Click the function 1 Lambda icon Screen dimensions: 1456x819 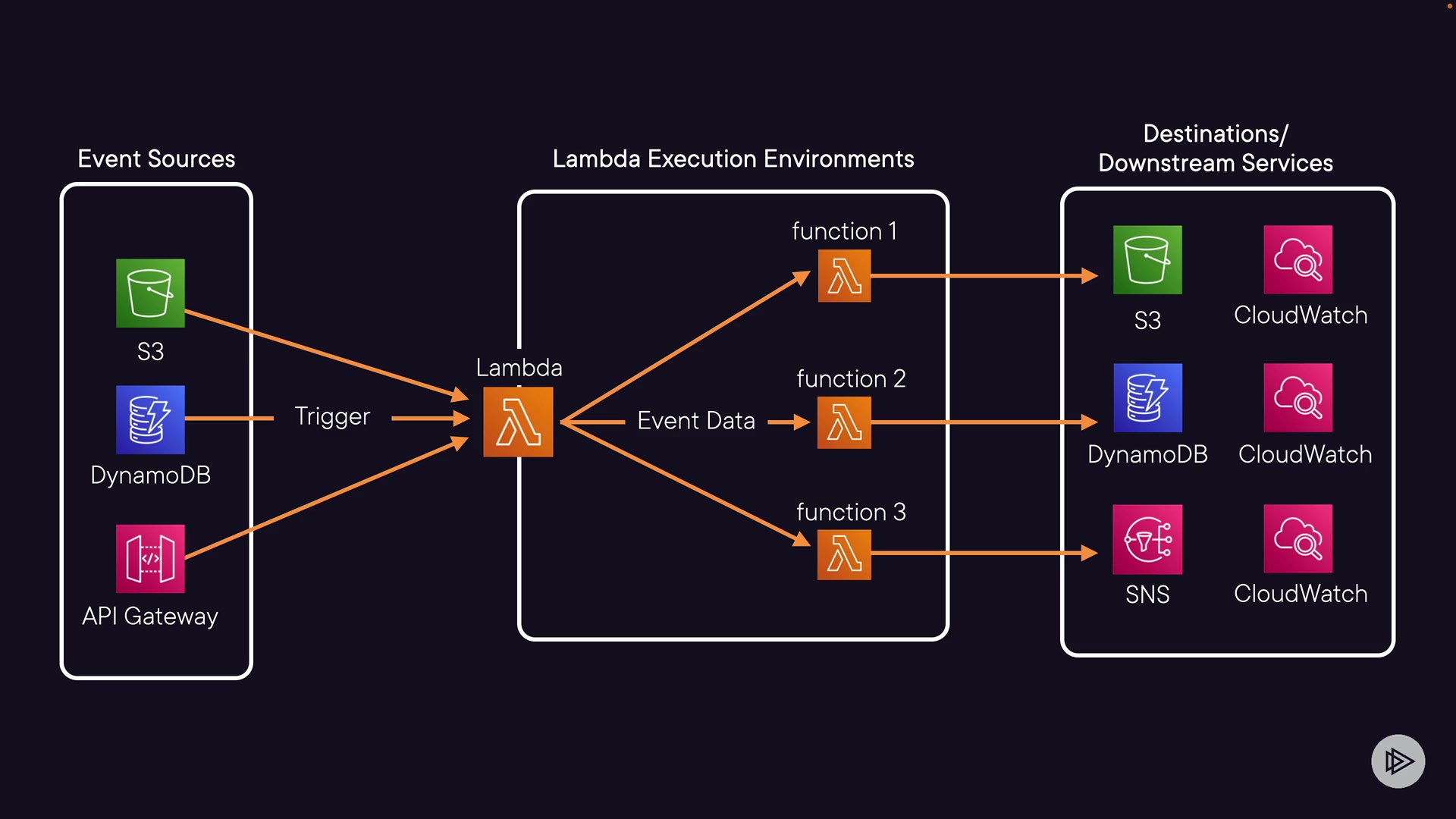pos(844,276)
